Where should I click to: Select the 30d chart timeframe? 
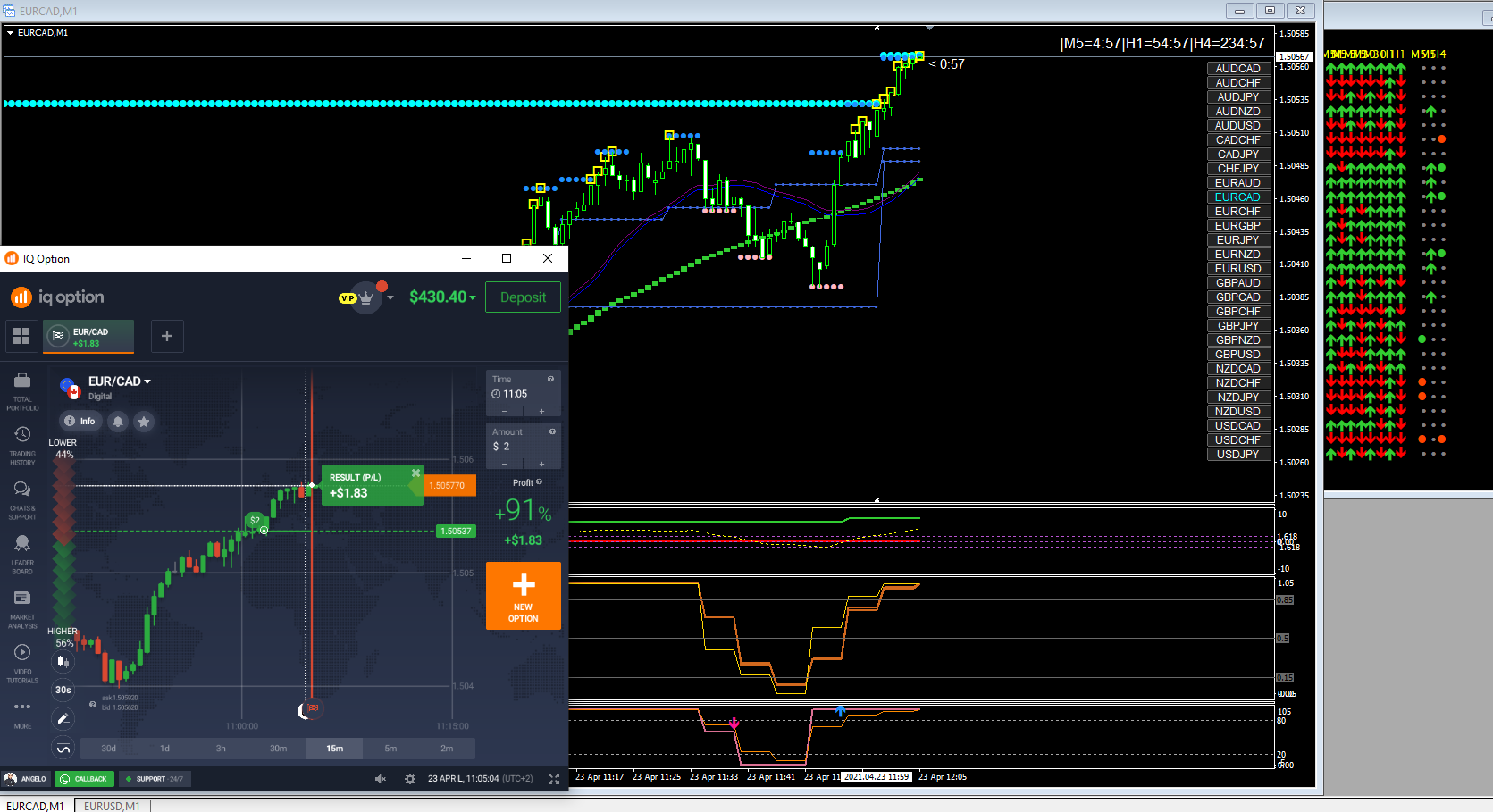108,749
